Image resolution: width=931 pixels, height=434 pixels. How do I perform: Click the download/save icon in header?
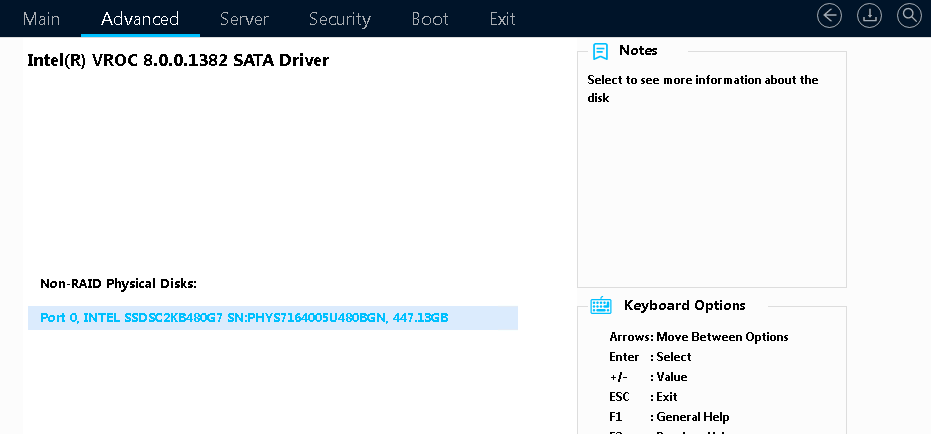(869, 16)
